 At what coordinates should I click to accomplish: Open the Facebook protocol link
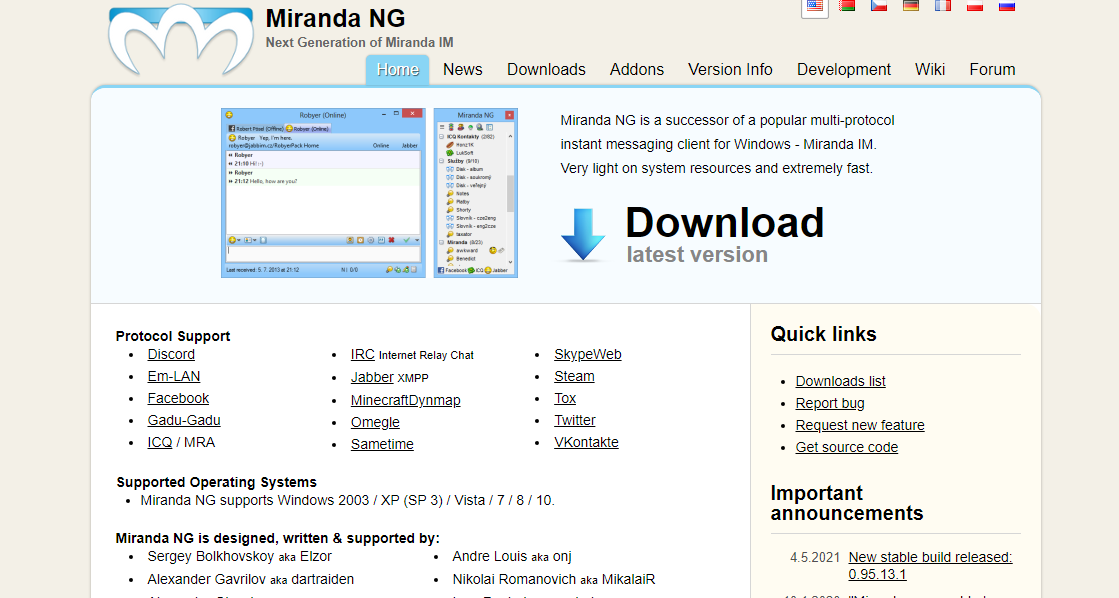[x=178, y=399]
